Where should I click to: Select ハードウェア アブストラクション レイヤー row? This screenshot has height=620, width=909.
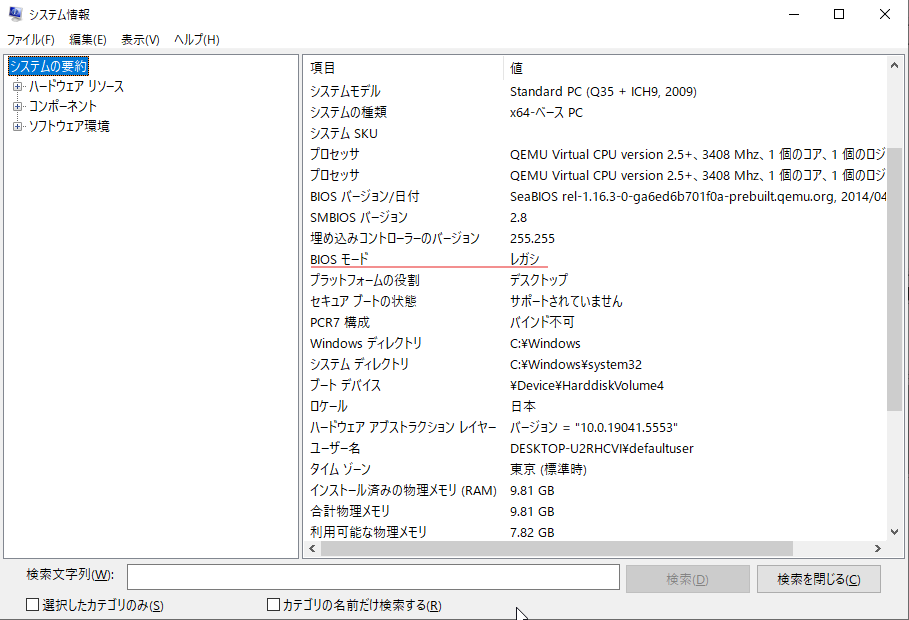(x=595, y=427)
